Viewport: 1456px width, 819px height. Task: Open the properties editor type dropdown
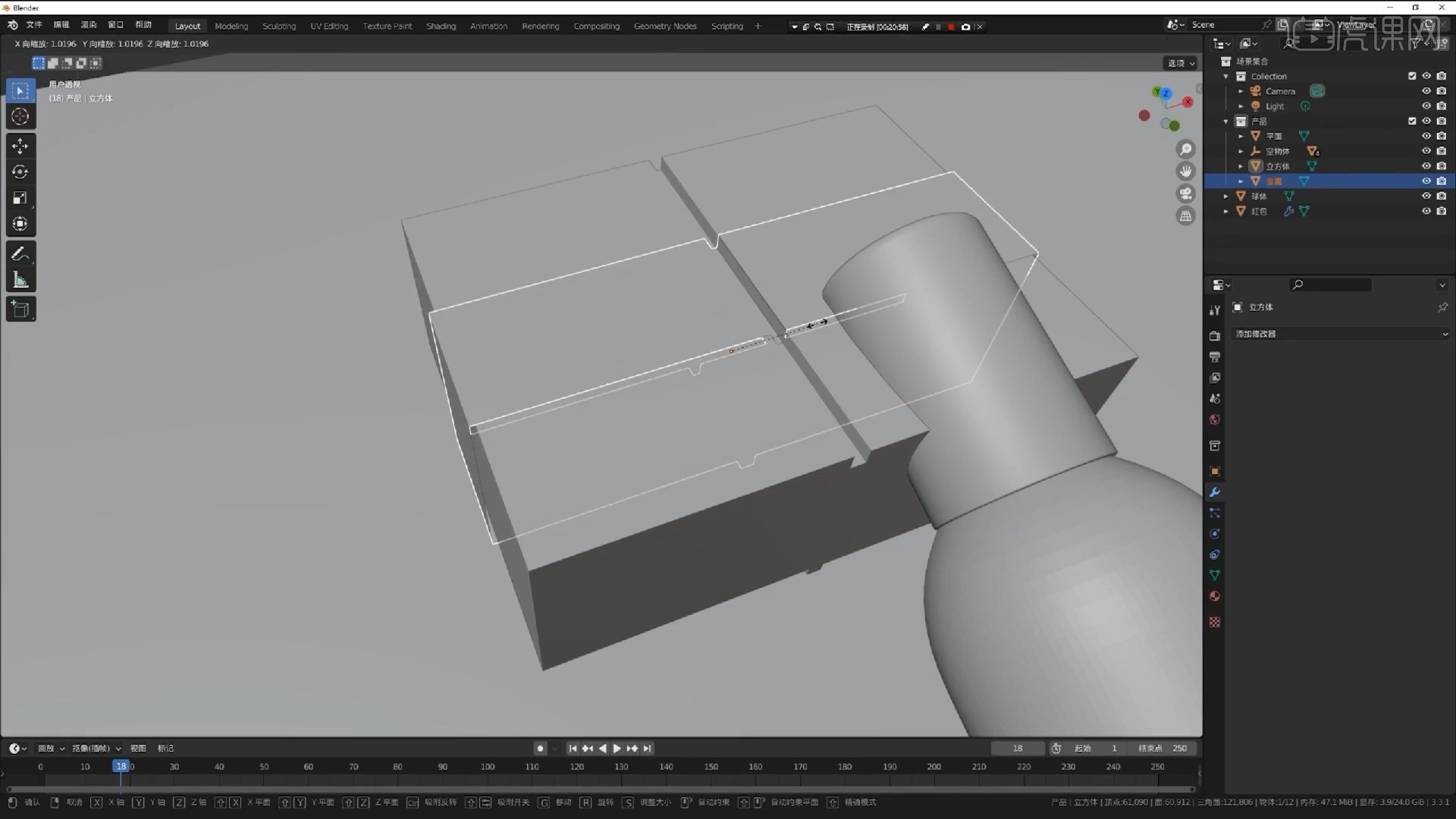point(1221,284)
